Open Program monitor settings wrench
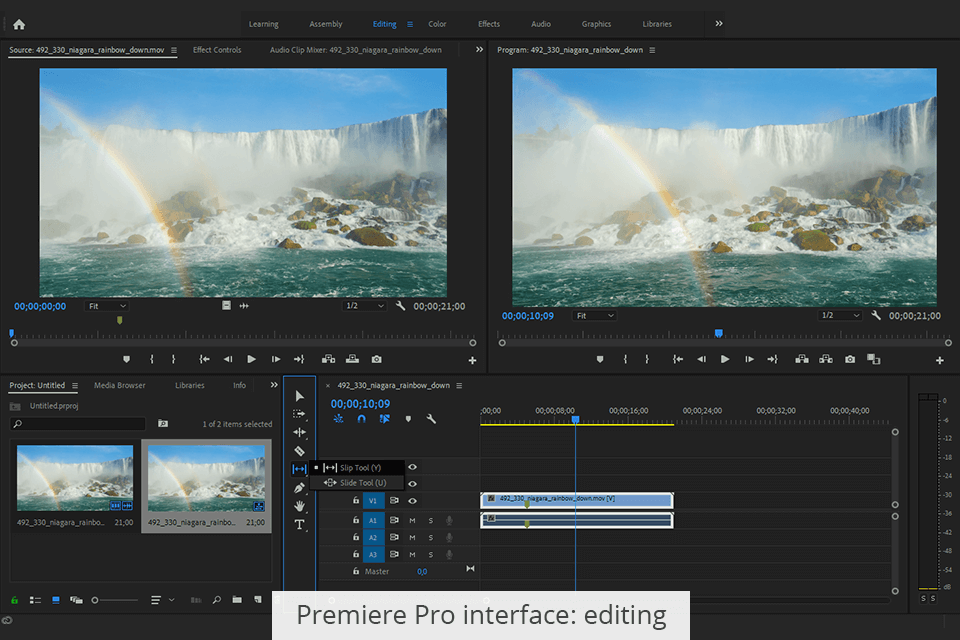This screenshot has height=640, width=960. pyautogui.click(x=876, y=315)
